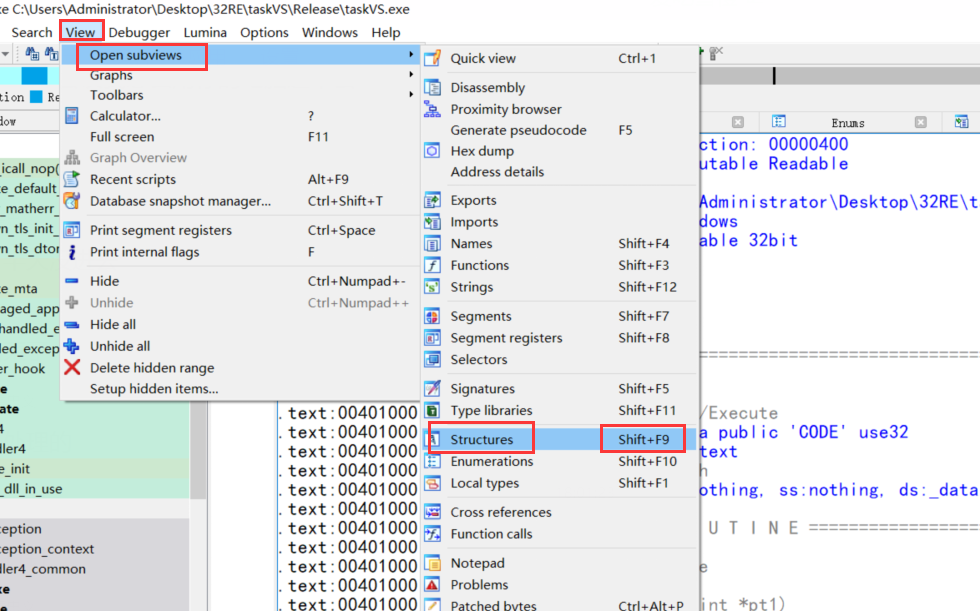This screenshot has height=611, width=980.
Task: Click the Segments icon in subviews list
Action: [432, 316]
